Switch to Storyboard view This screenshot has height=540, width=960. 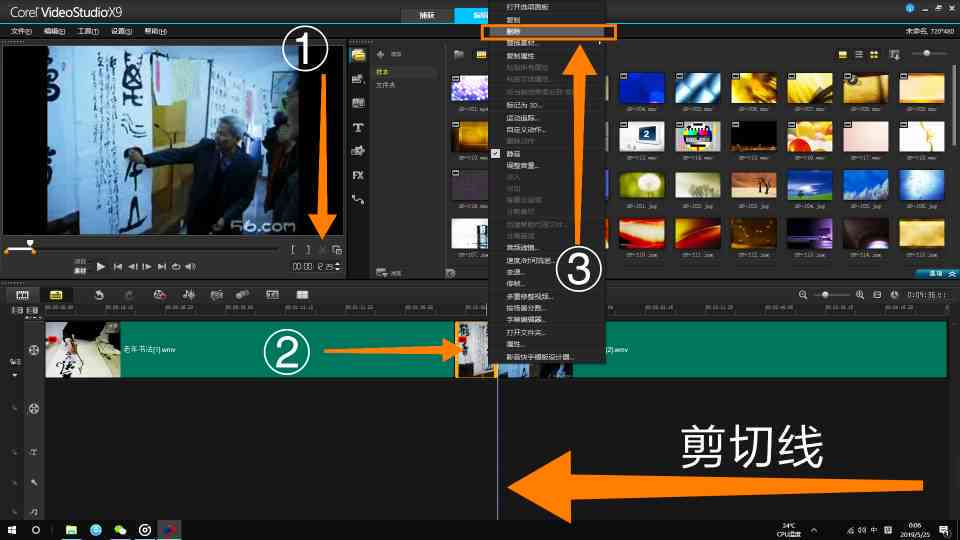[x=23, y=295]
